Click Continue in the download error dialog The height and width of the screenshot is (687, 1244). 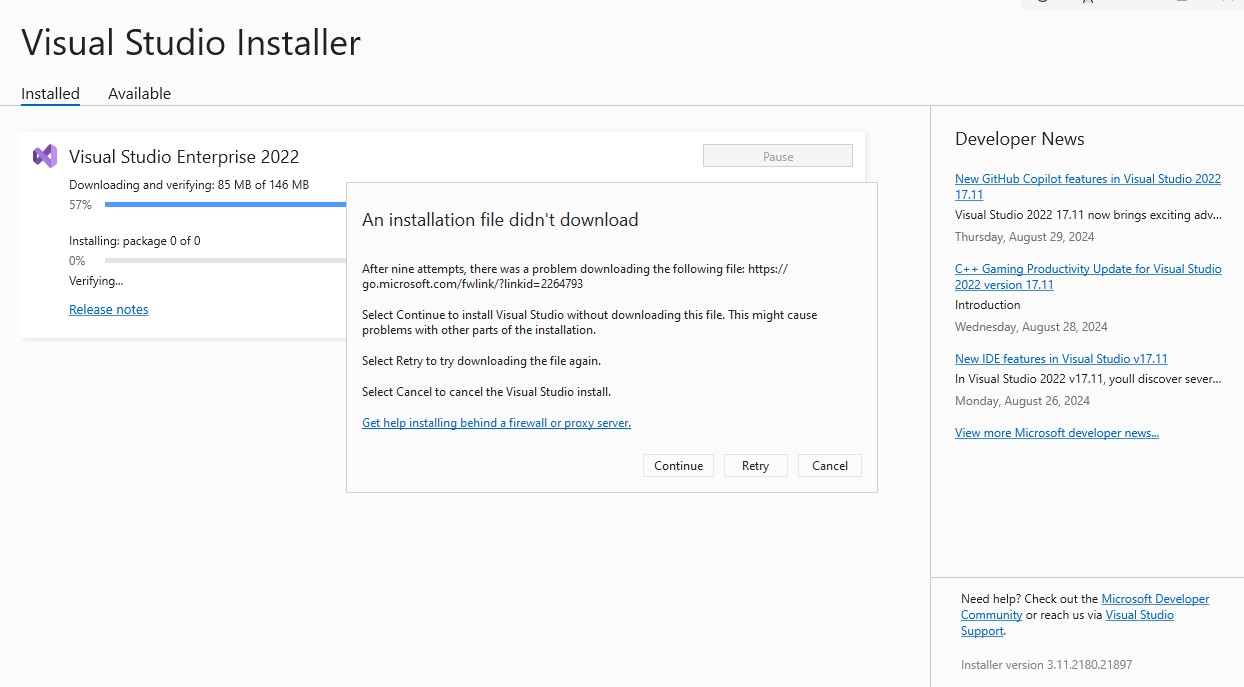678,466
